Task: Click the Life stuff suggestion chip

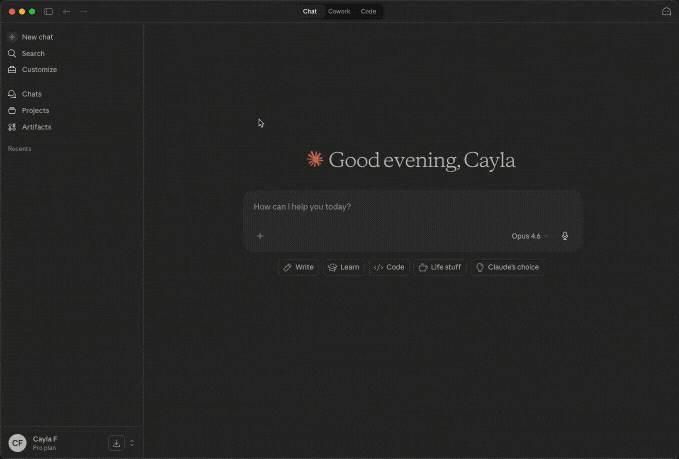Action: point(439,267)
